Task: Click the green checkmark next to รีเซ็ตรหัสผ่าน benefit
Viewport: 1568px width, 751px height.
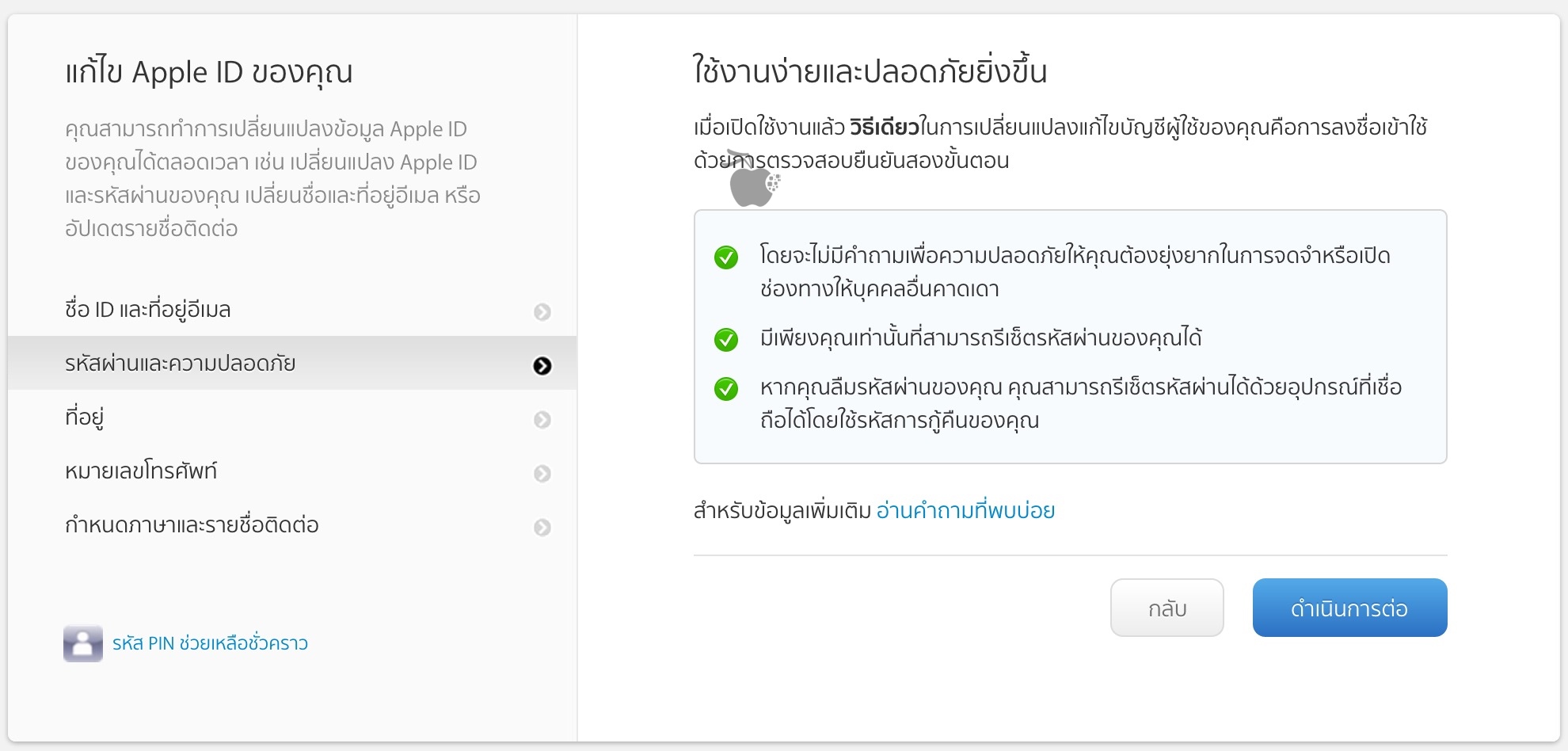Action: 726,339
